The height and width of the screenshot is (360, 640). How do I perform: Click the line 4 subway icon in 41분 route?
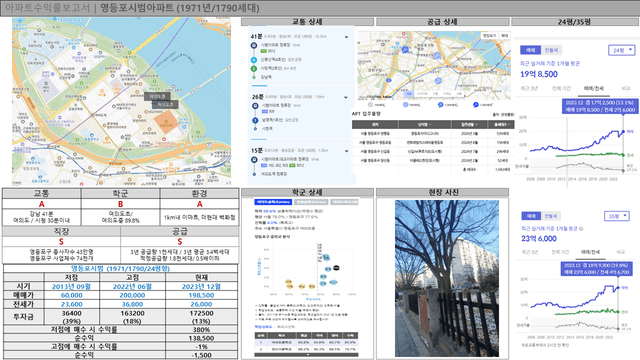click(254, 60)
